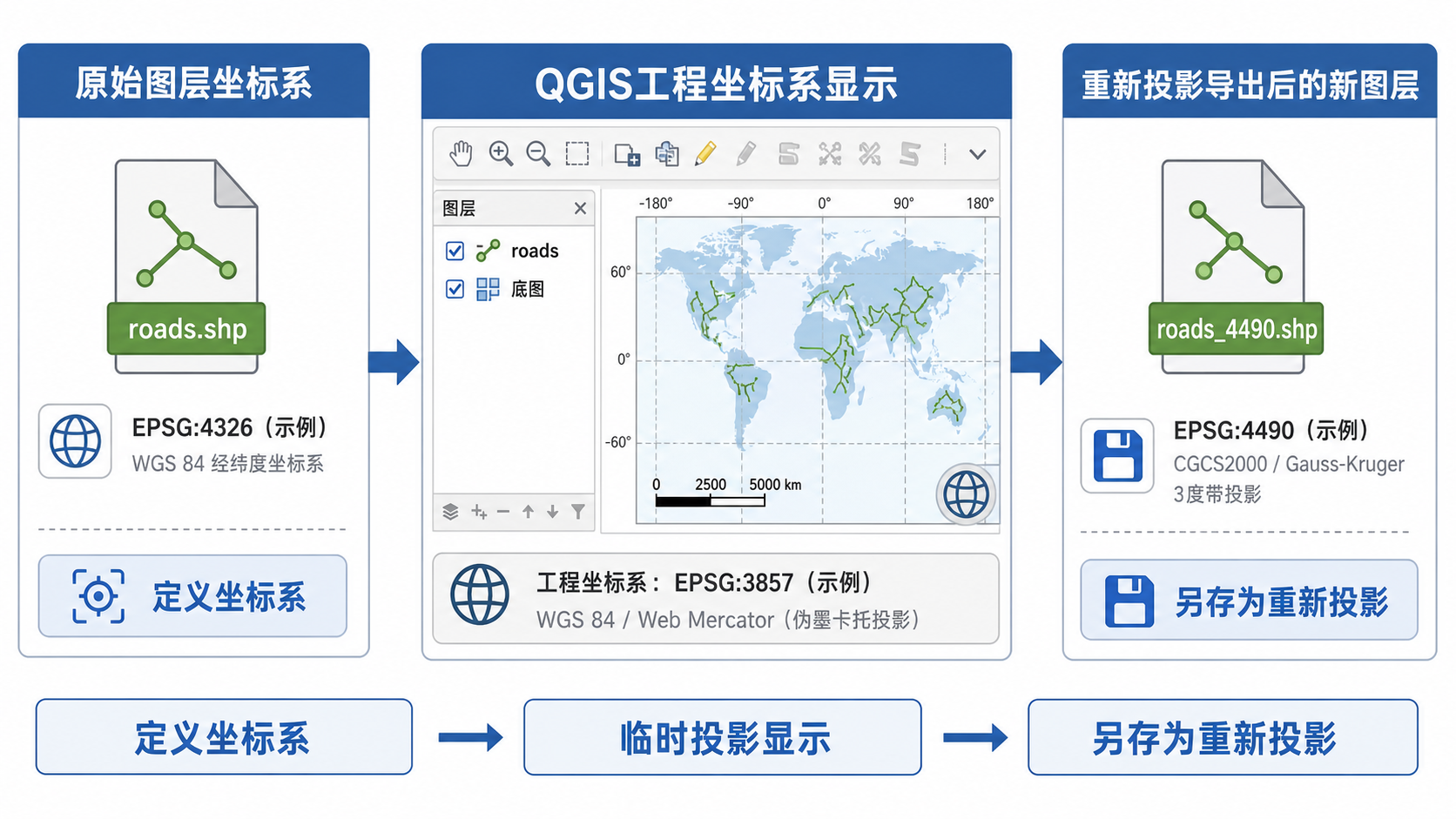Click the 另存为重新投影 button with disk icon
The height and width of the screenshot is (819, 1456).
point(1249,601)
